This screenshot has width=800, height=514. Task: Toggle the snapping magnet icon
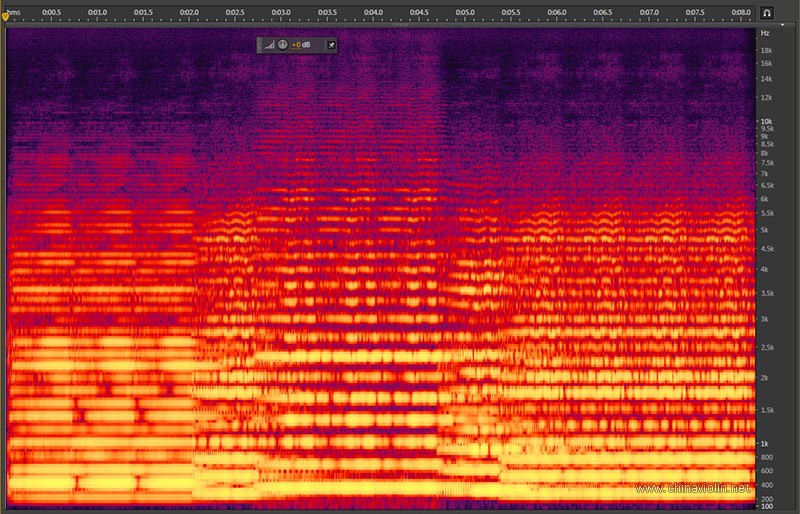(x=766, y=13)
